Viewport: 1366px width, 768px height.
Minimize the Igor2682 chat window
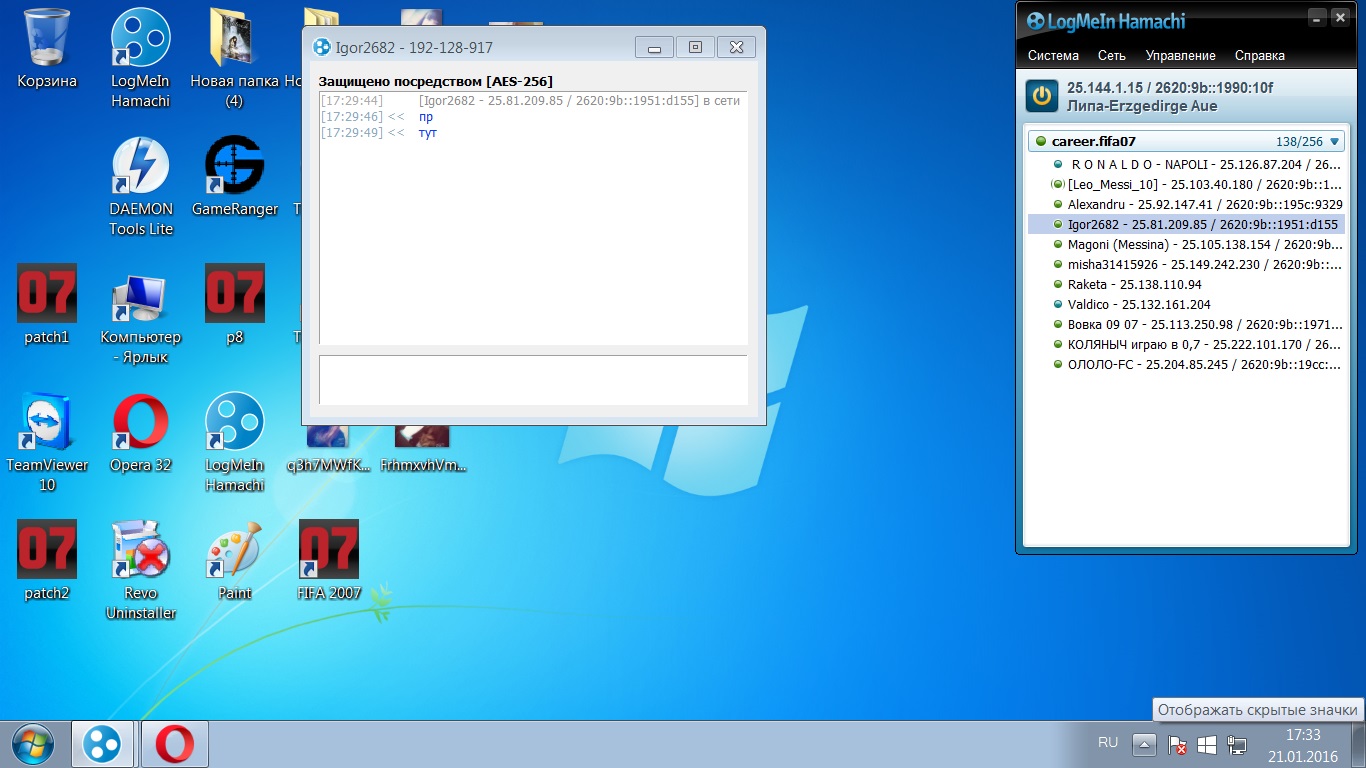click(x=654, y=47)
